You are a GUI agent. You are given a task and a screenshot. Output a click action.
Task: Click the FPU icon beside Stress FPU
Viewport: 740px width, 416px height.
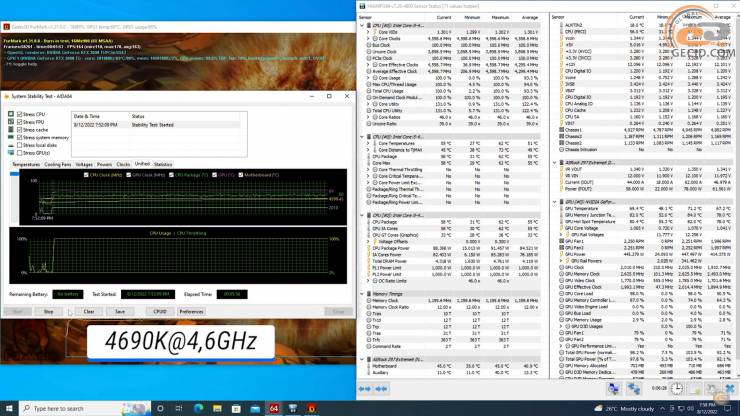pyautogui.click(x=11, y=122)
